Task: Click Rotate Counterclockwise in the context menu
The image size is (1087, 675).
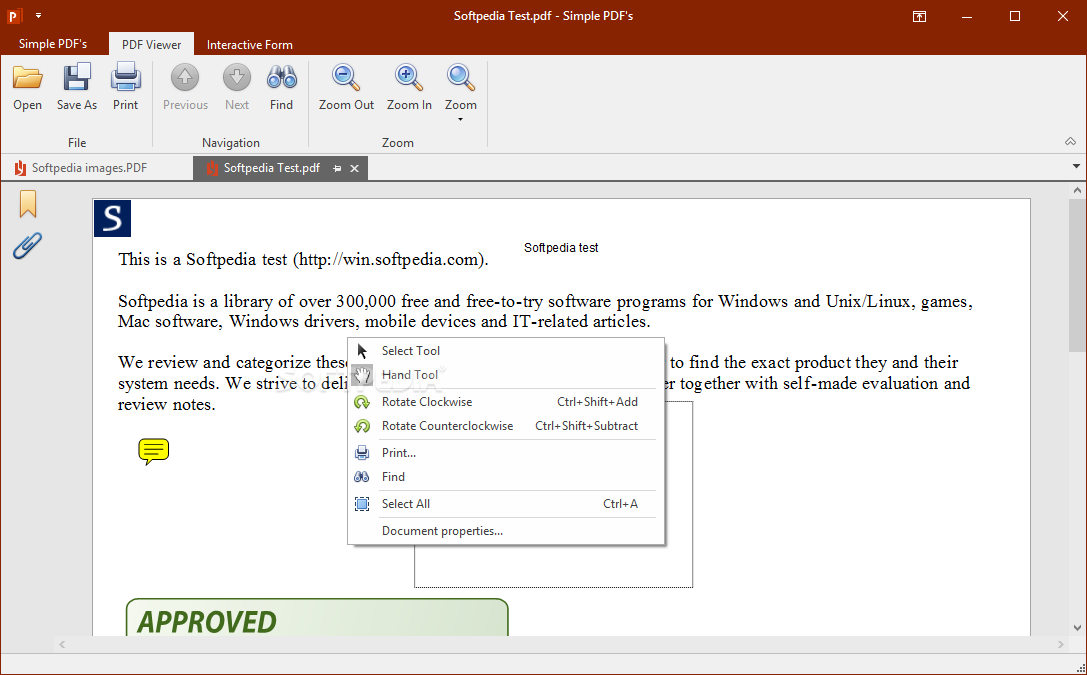Action: (506, 426)
